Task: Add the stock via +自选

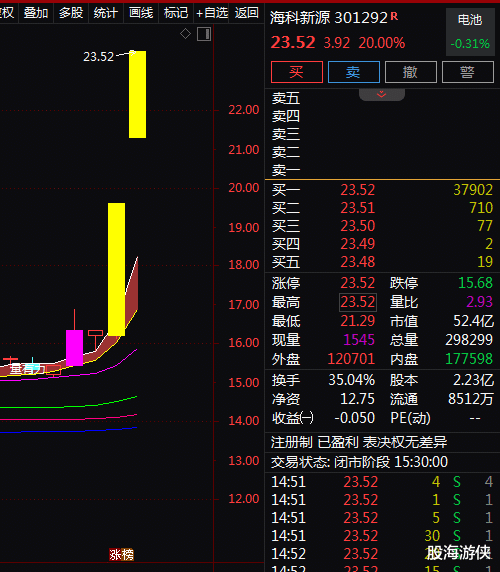Action: tap(212, 13)
